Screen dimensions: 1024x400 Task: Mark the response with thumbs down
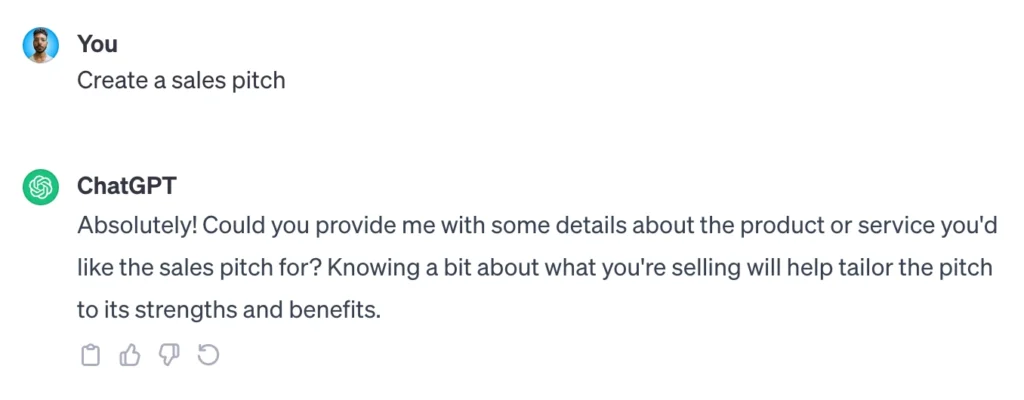(x=168, y=355)
